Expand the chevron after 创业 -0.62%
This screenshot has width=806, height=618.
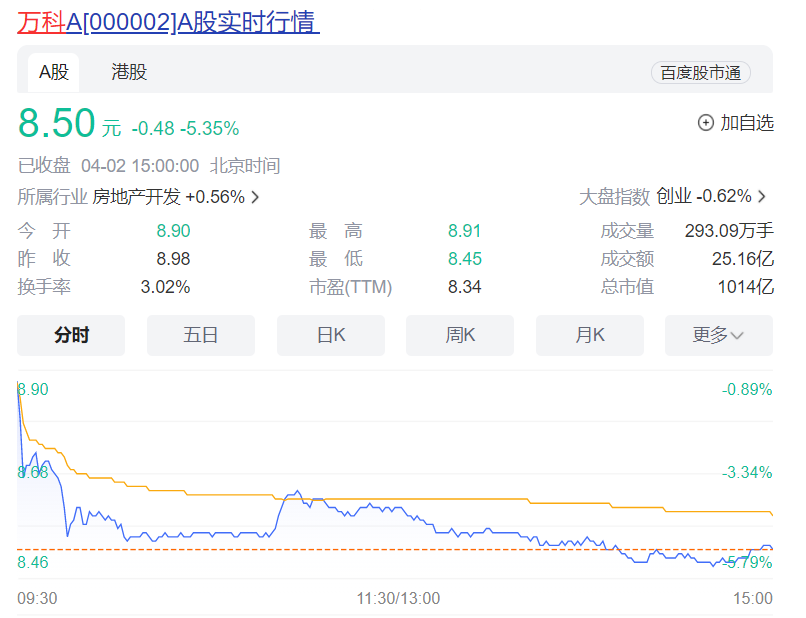(762, 196)
